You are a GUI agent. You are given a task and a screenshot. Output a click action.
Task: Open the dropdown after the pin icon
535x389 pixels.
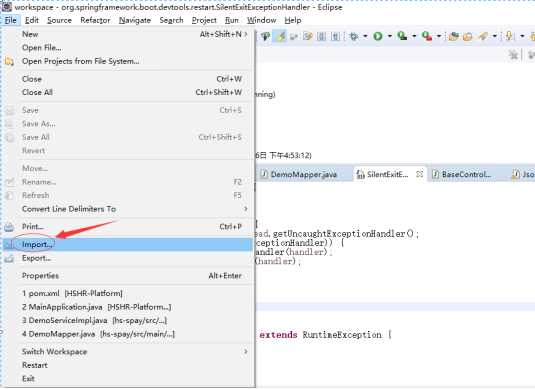[x=522, y=36]
